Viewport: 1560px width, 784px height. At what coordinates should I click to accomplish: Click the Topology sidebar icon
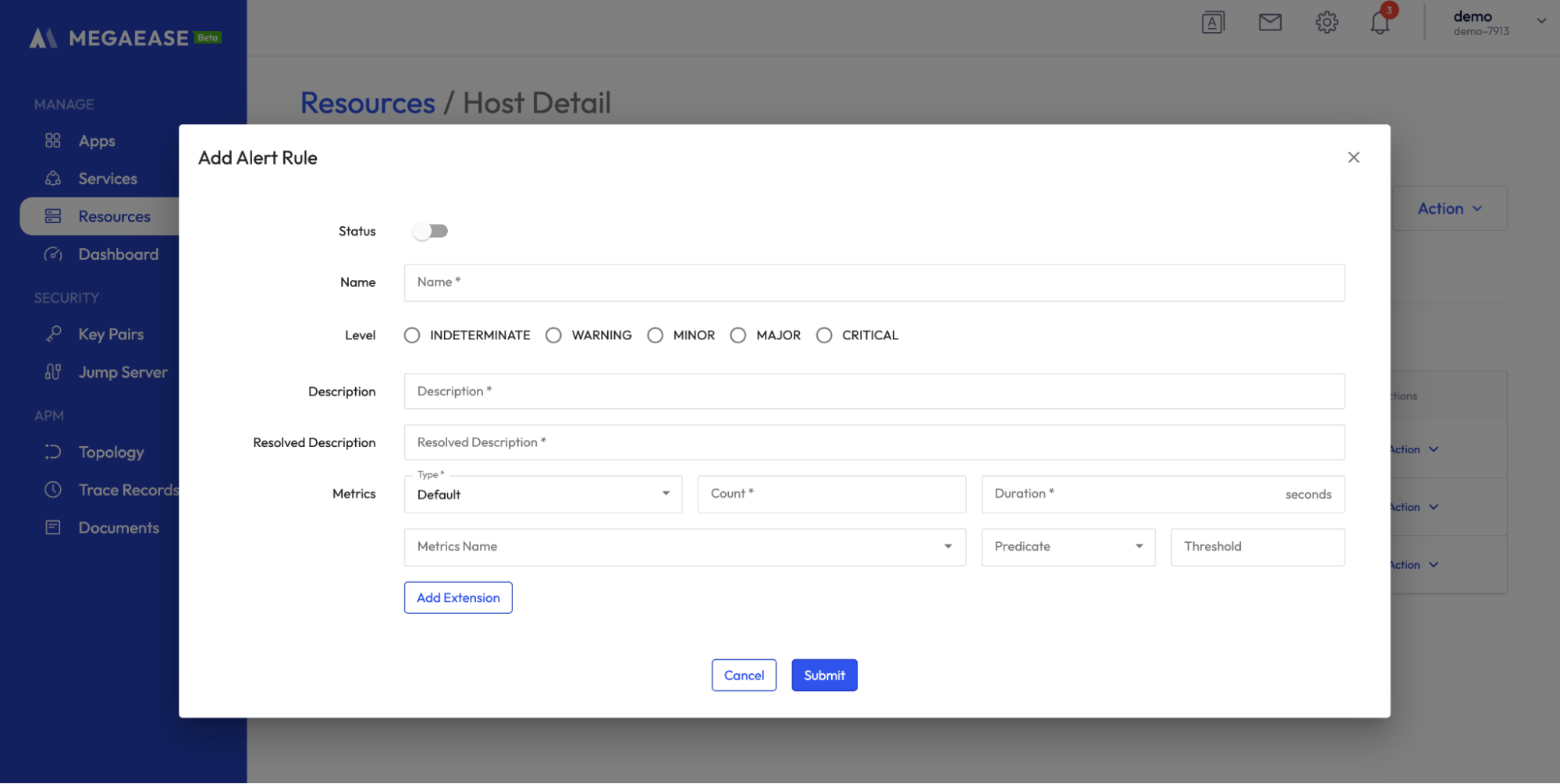point(53,452)
